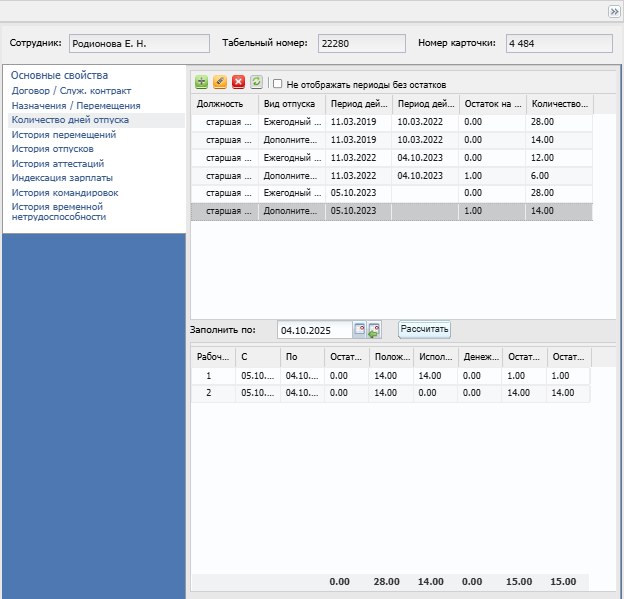Click the 28.00 total in the summary row
The image size is (624, 599).
pyautogui.click(x=386, y=581)
